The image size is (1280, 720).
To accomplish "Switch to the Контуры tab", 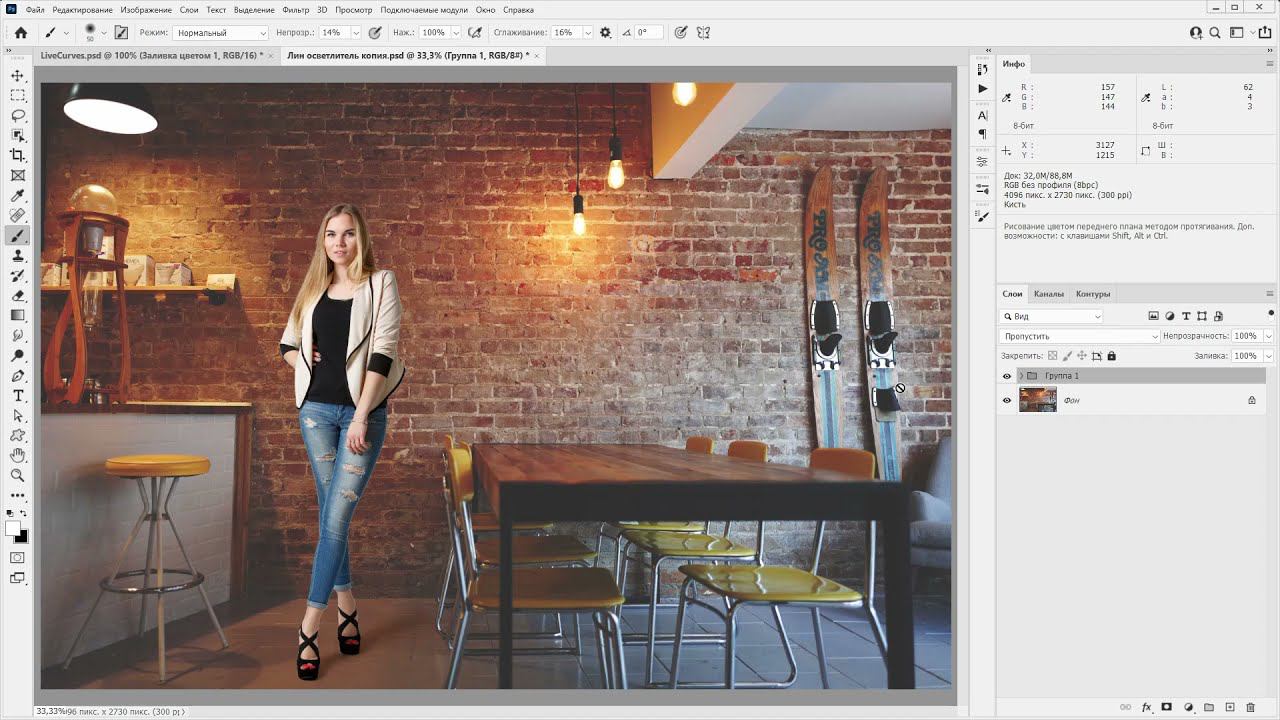I will (x=1093, y=294).
